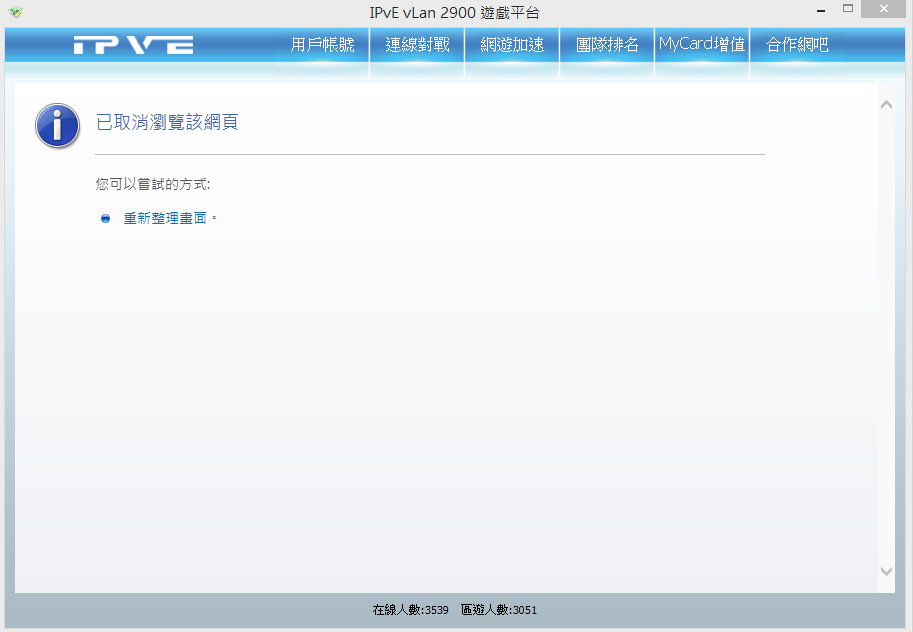This screenshot has width=913, height=632.
Task: Click the 在線人數:3539 status text
Action: pos(411,610)
